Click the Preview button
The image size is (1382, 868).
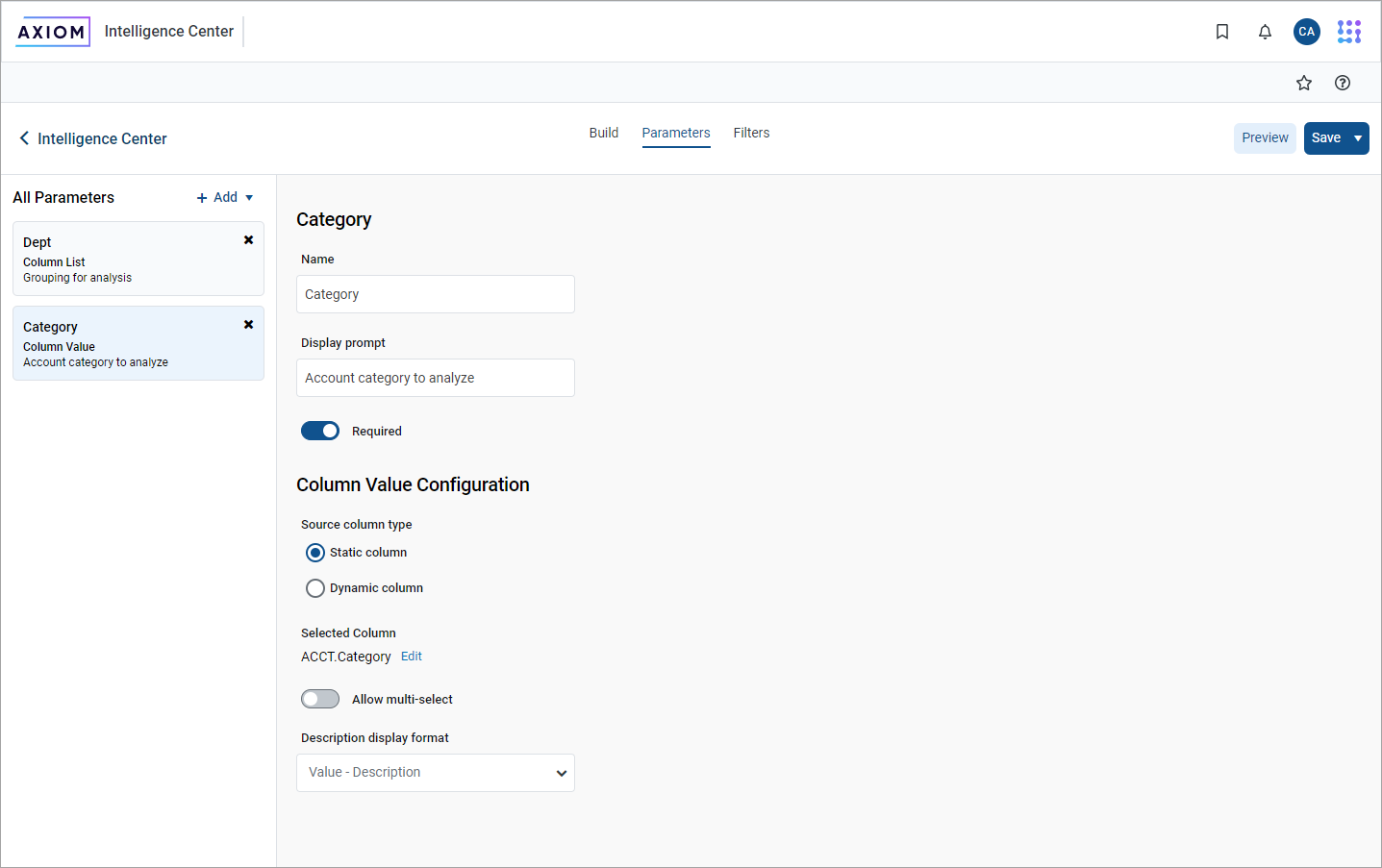click(1264, 138)
